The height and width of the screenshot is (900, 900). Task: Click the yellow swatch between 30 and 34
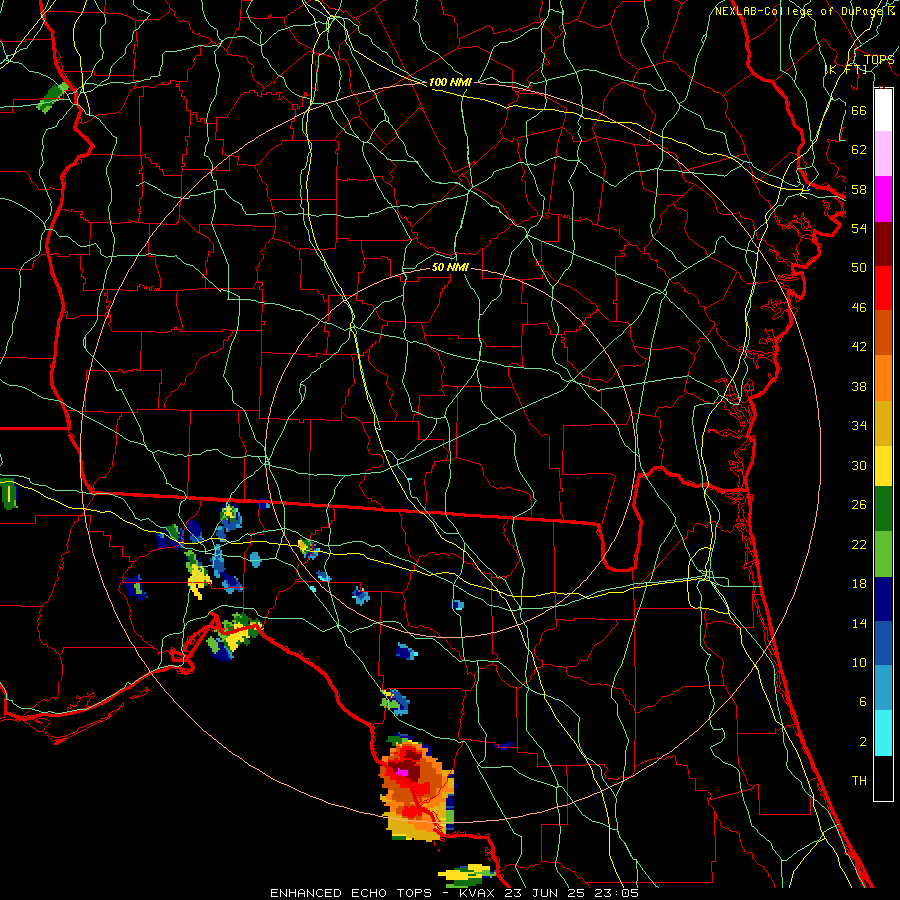883,466
